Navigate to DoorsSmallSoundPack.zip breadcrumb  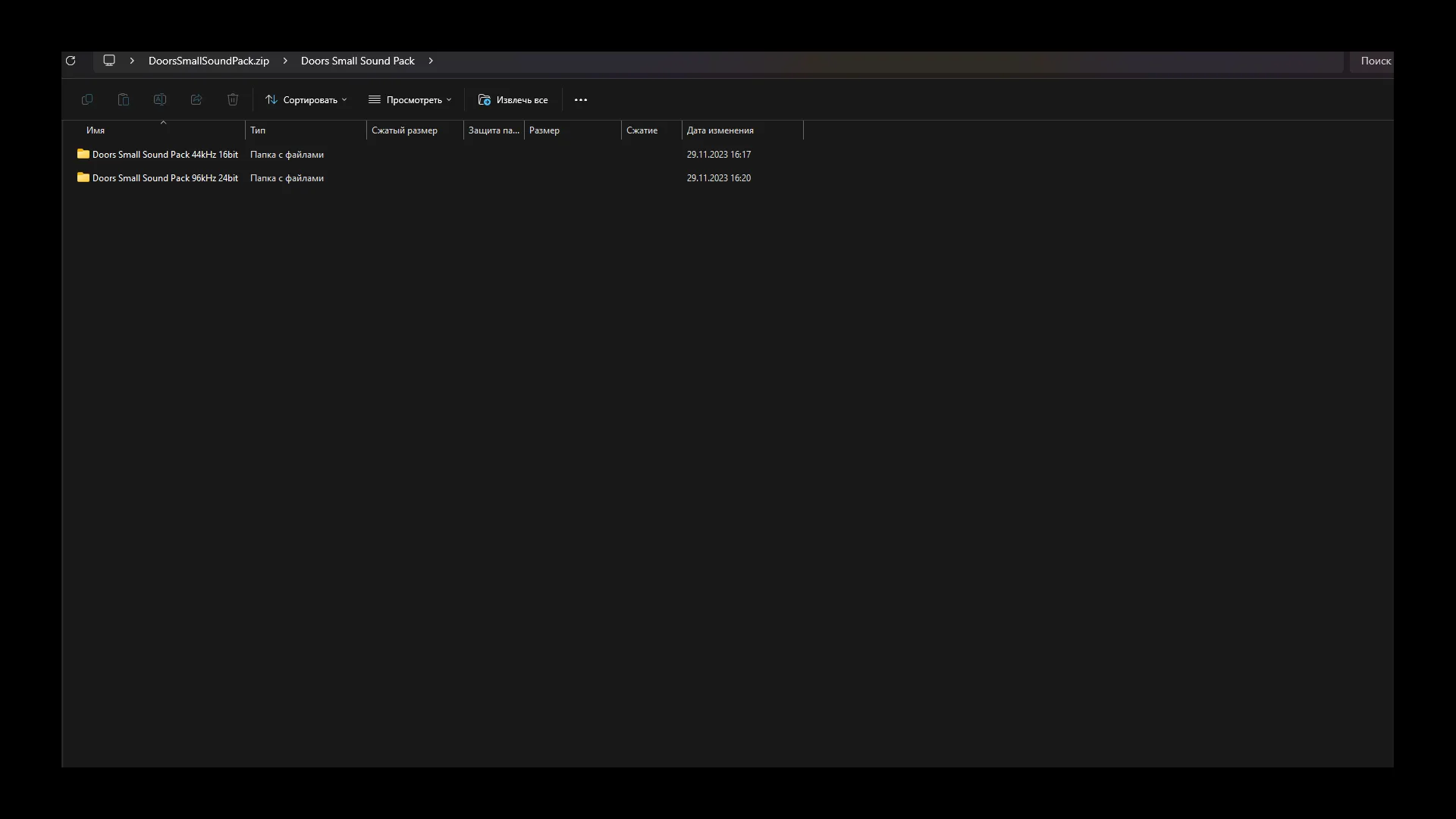(x=209, y=61)
